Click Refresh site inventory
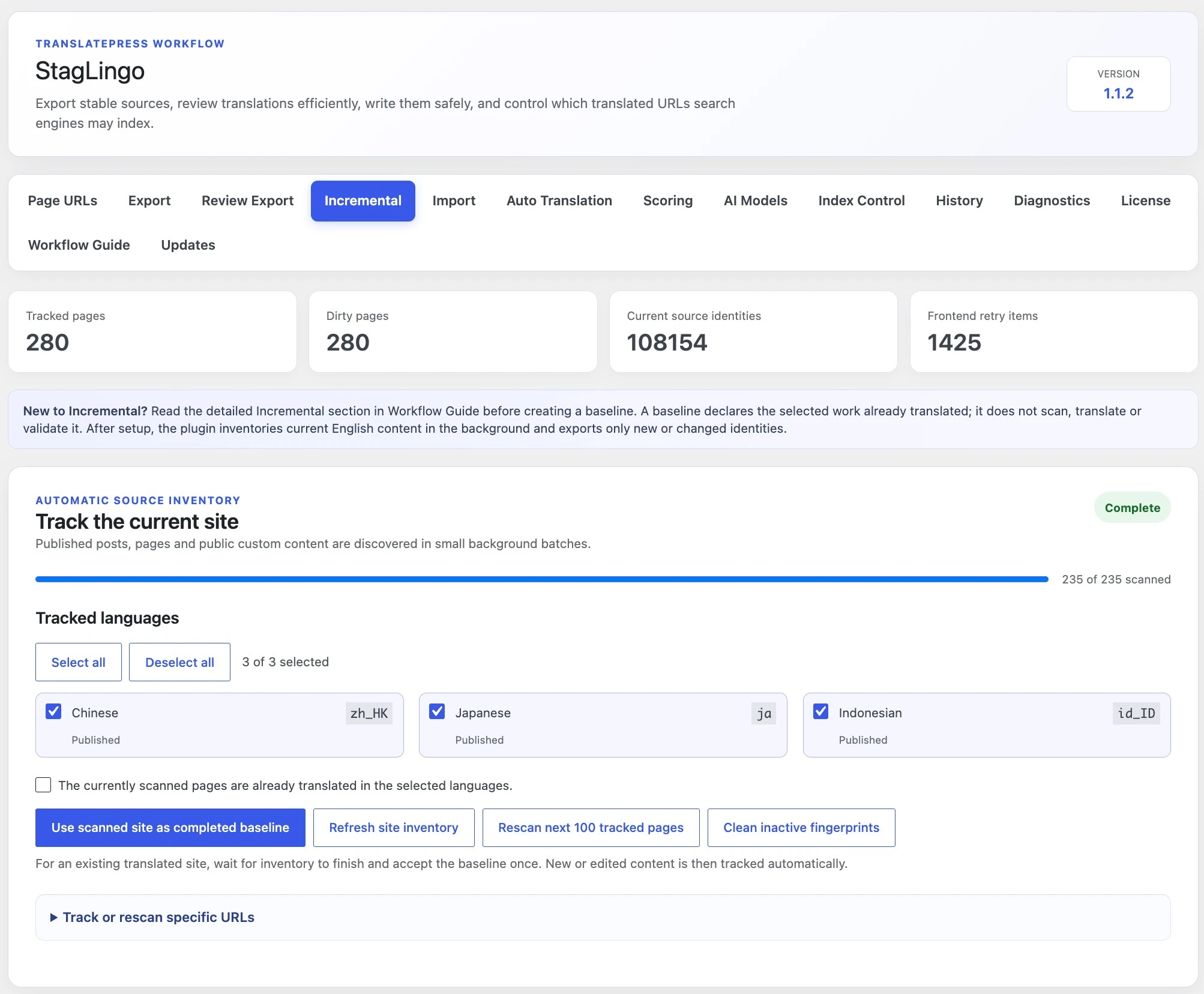Viewport: 1204px width, 994px height. point(394,828)
